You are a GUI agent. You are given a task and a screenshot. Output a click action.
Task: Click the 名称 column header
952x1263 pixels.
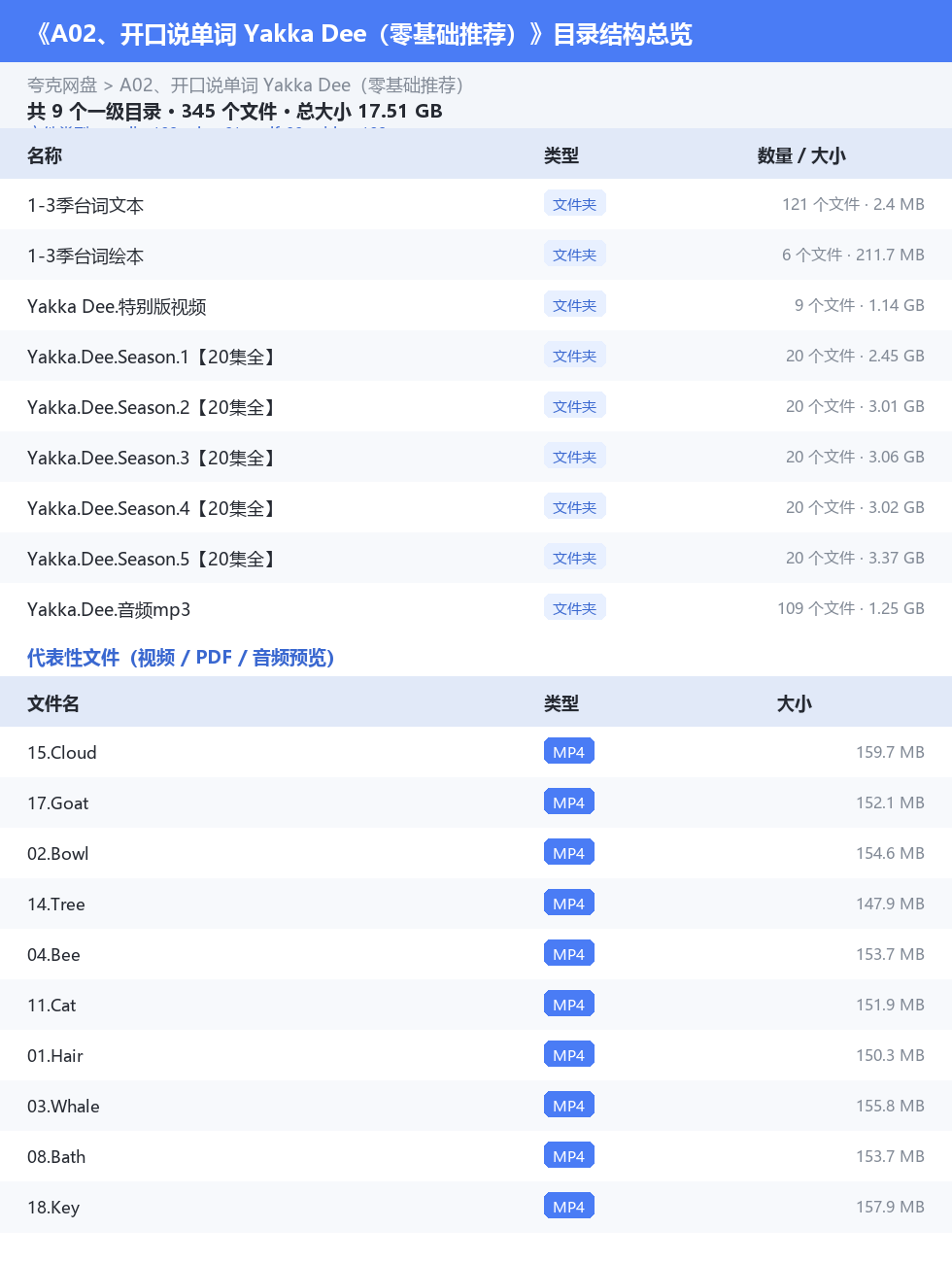(x=45, y=155)
